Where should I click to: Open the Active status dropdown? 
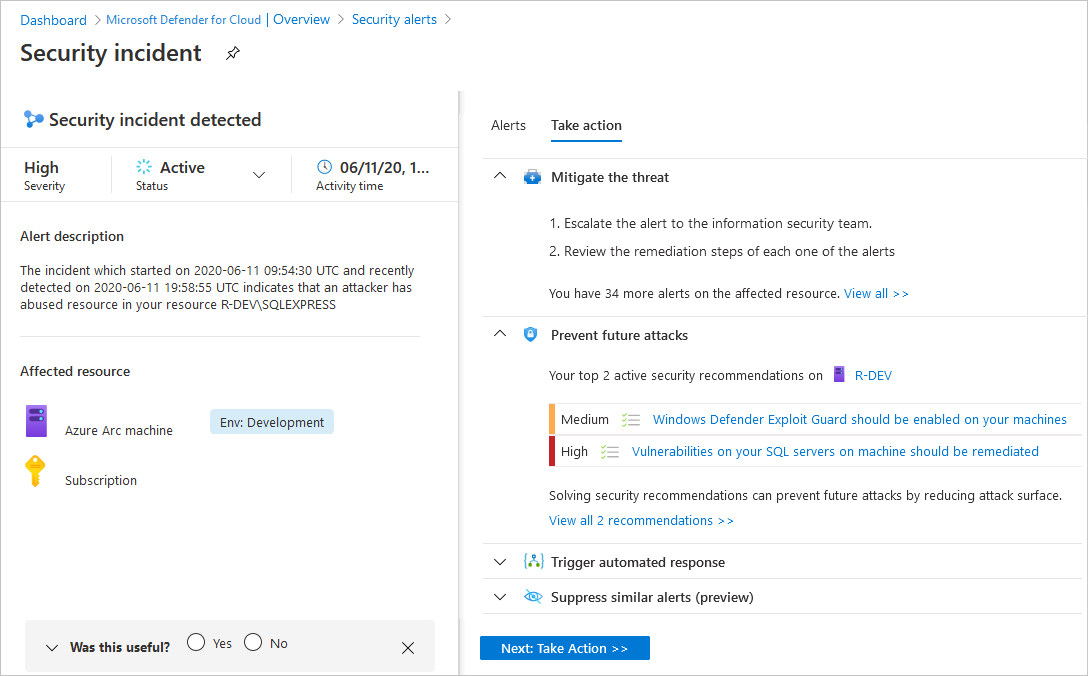point(259,174)
